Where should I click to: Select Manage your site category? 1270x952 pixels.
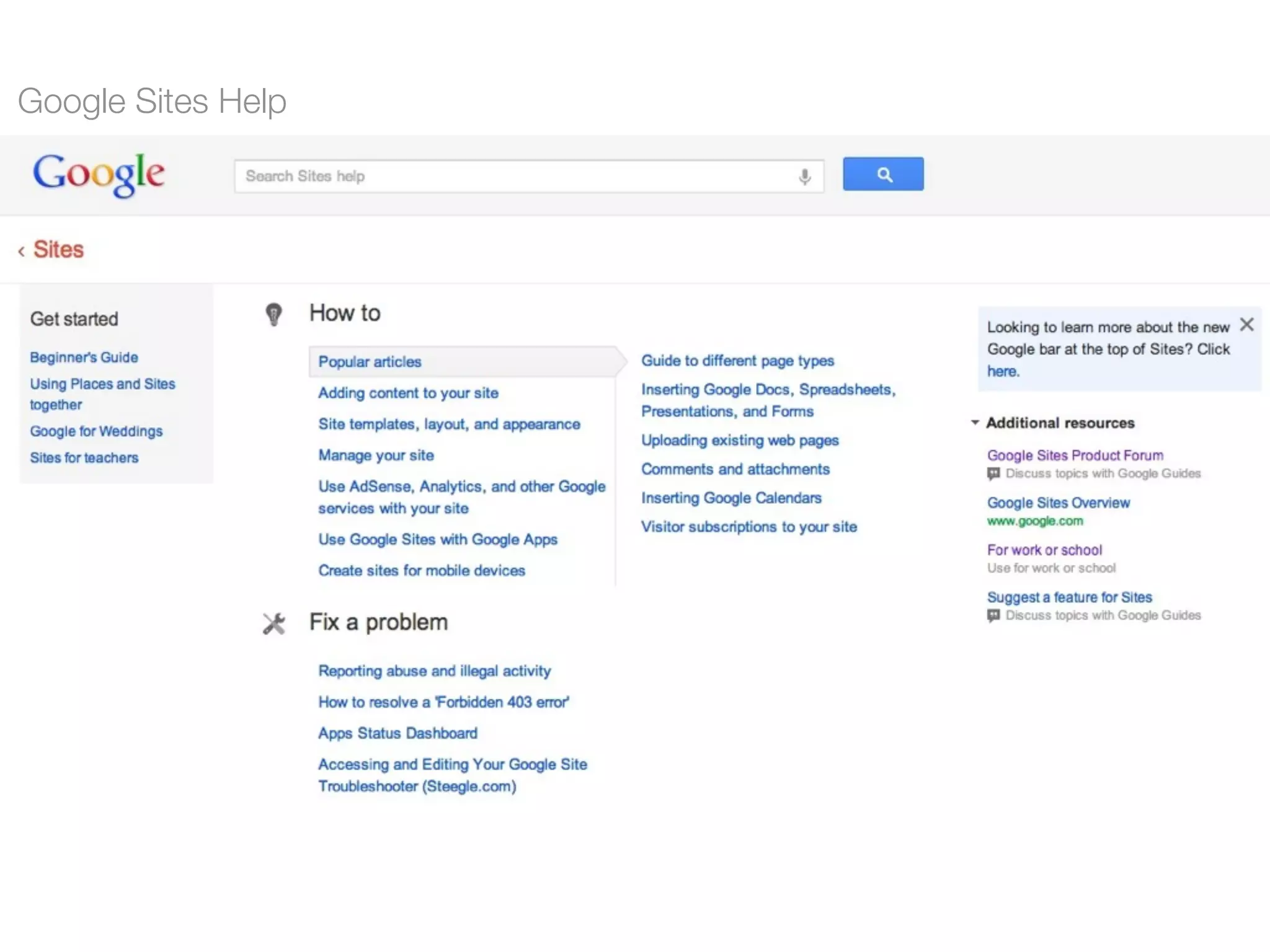(x=376, y=456)
